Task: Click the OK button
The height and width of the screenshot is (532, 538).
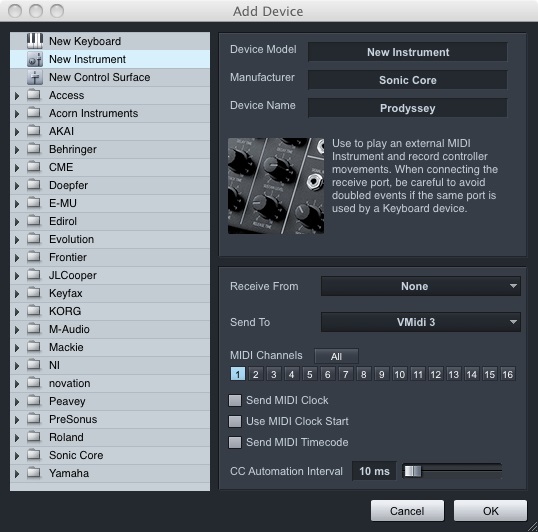Action: pos(490,511)
